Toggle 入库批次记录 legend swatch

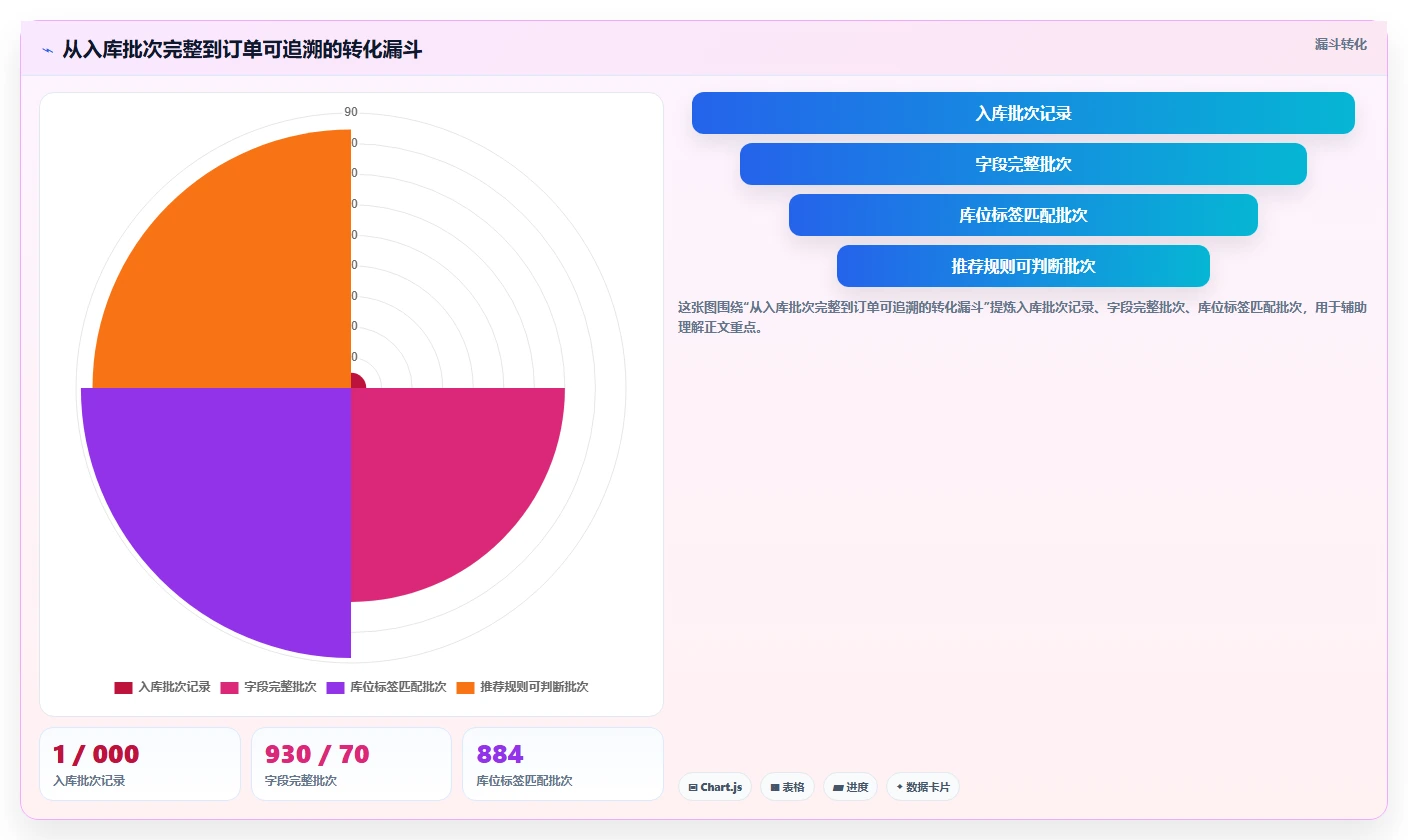(123, 687)
